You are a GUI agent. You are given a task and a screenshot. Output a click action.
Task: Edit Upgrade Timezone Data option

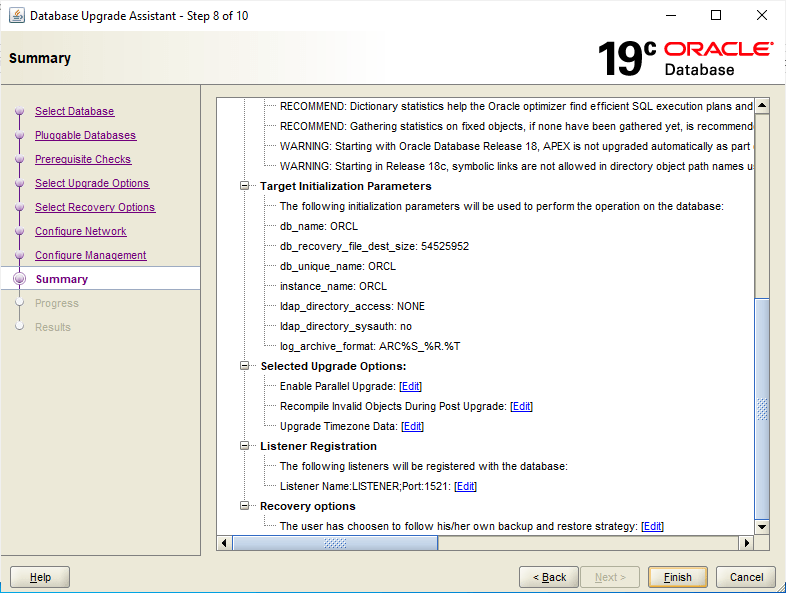pos(413,427)
